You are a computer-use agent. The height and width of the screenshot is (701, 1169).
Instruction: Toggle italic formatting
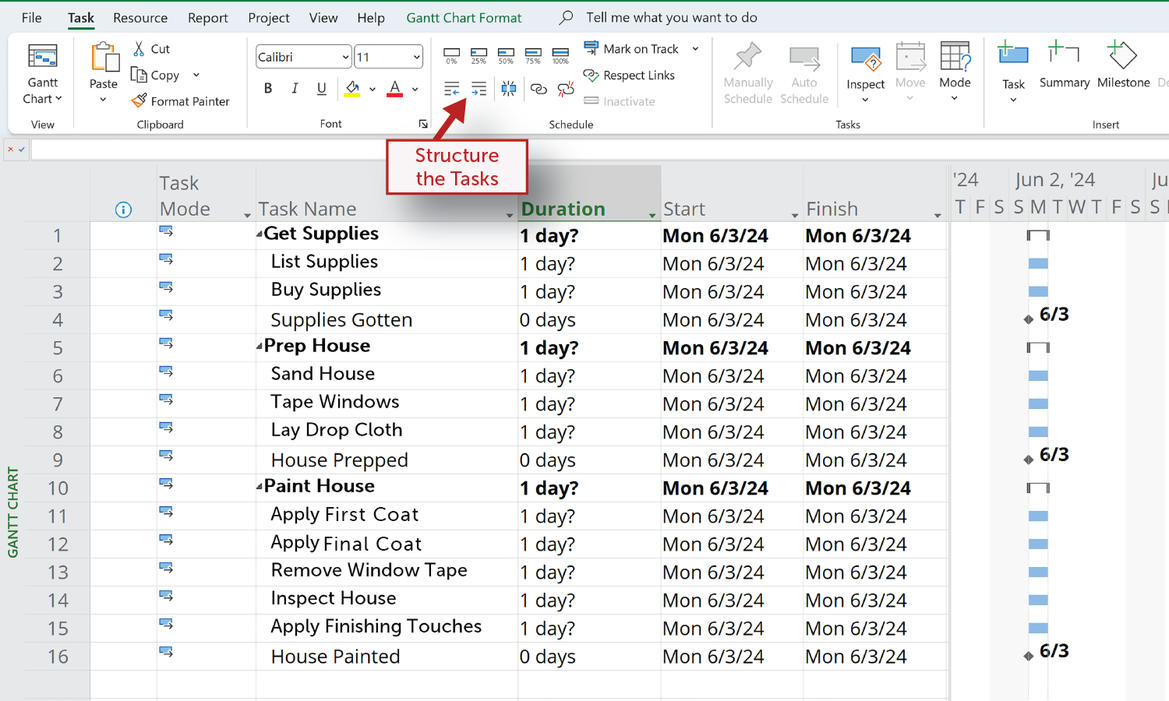[294, 89]
